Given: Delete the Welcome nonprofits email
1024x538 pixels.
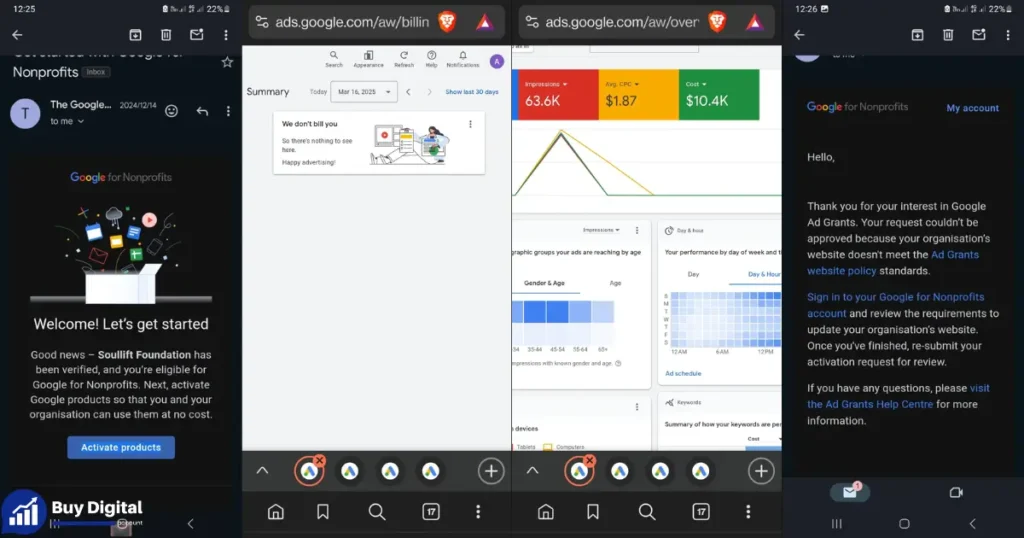Looking at the screenshot, I should tap(166, 35).
